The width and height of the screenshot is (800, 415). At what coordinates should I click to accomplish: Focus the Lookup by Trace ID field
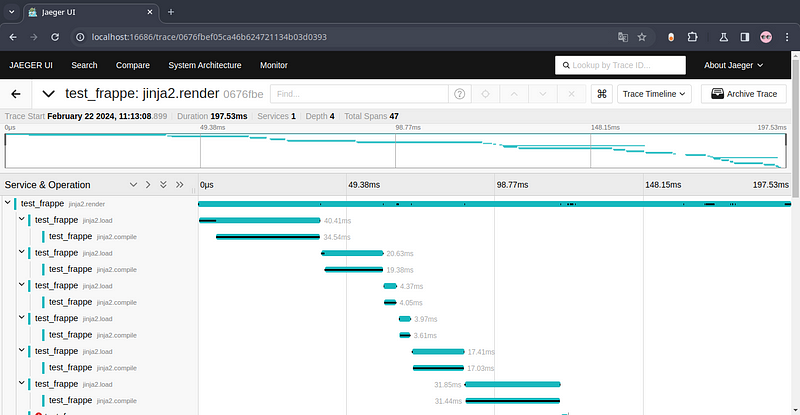(620, 65)
